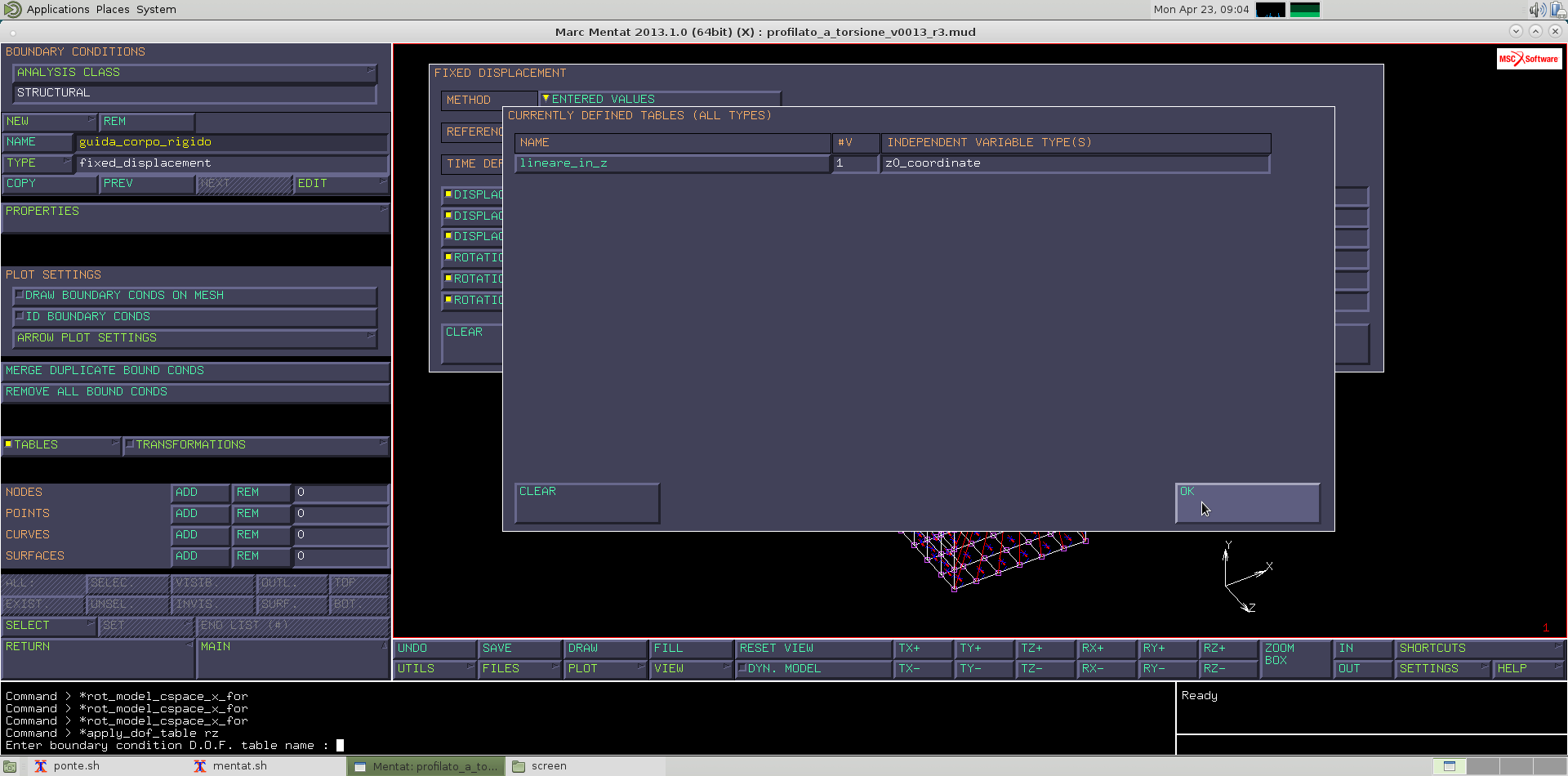Click the show desktop icon in taskbar

pyautogui.click(x=10, y=766)
